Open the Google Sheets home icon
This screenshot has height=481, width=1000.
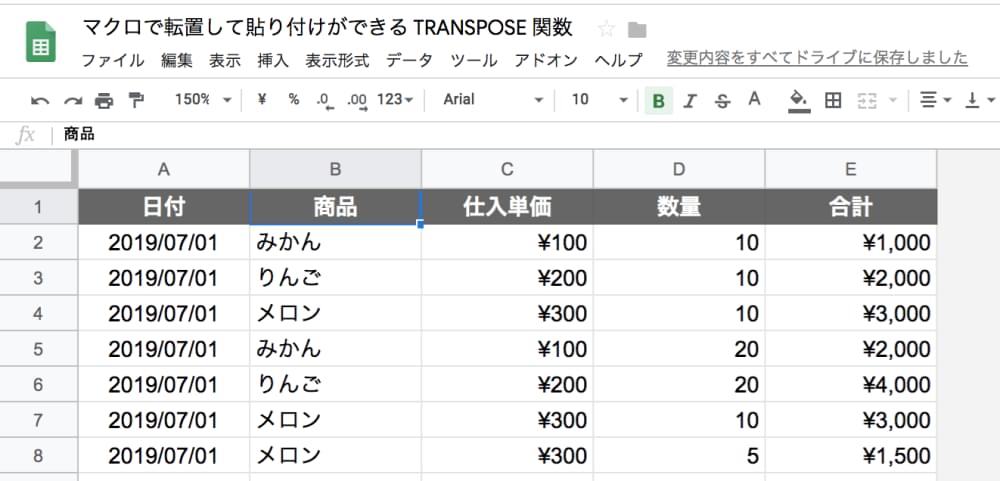pos(41,42)
